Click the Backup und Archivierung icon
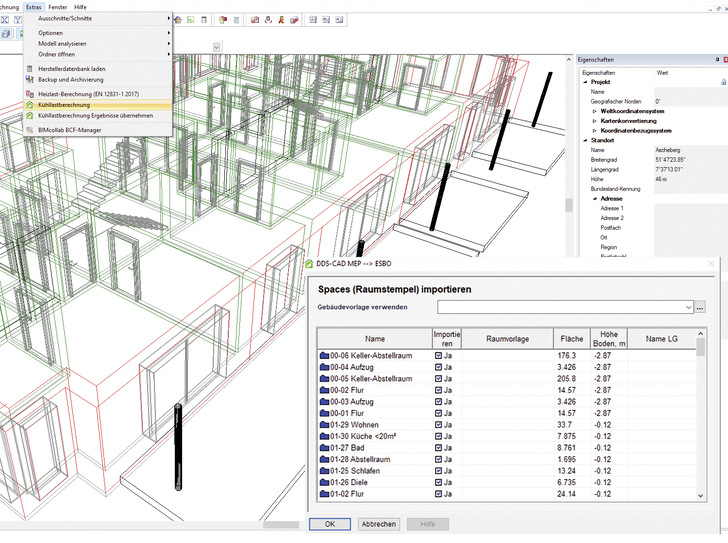Image resolution: width=728 pixels, height=543 pixels. pos(29,79)
